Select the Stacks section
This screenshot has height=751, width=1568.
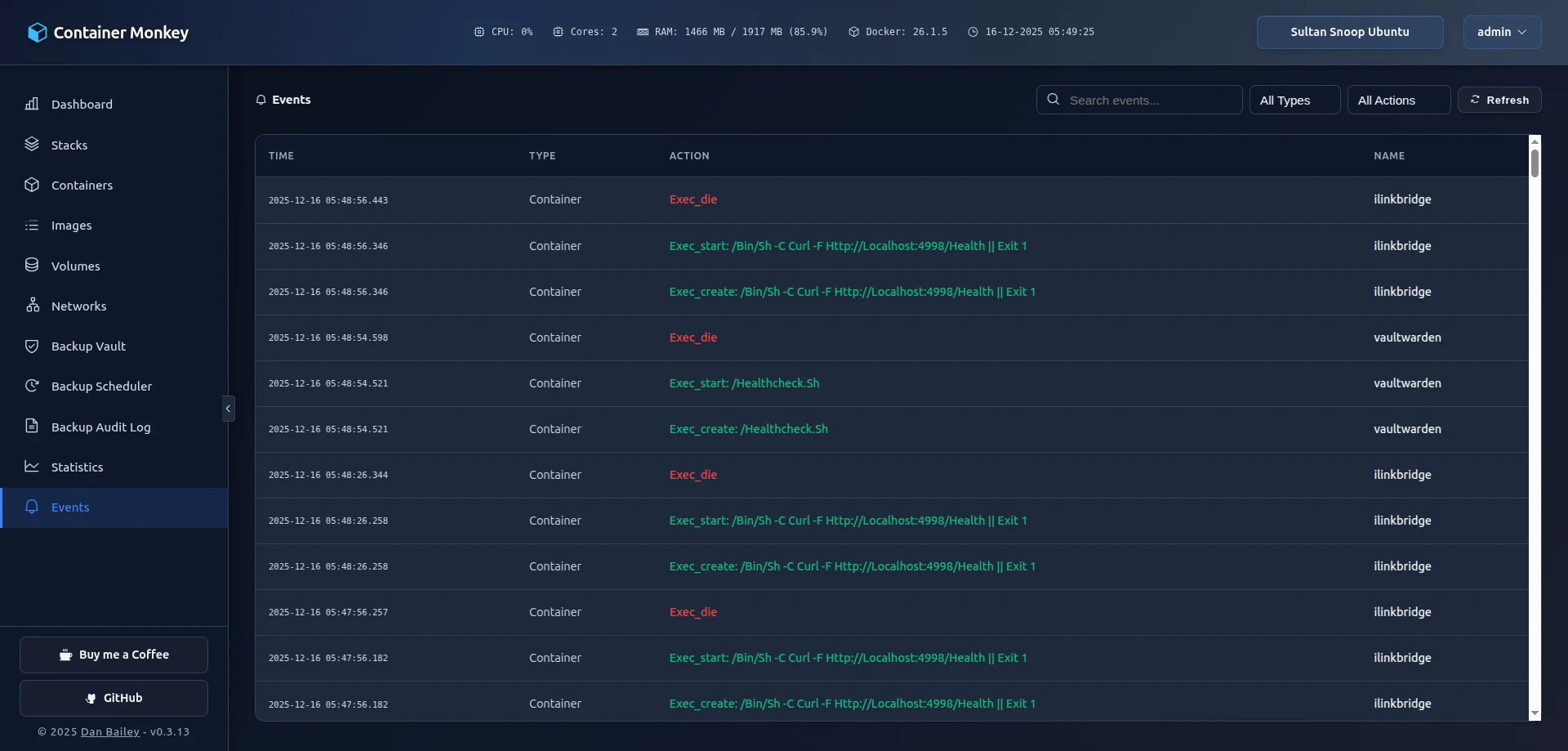click(69, 145)
